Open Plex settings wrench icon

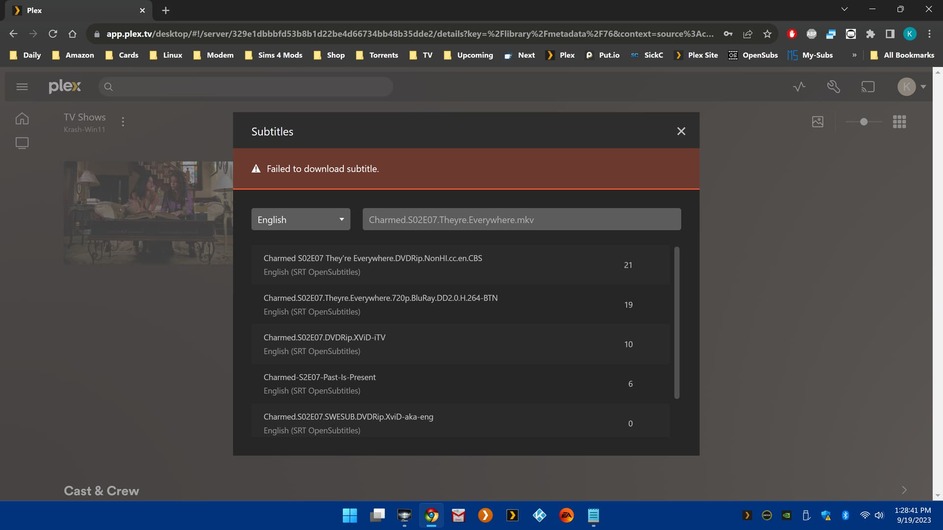pos(833,87)
